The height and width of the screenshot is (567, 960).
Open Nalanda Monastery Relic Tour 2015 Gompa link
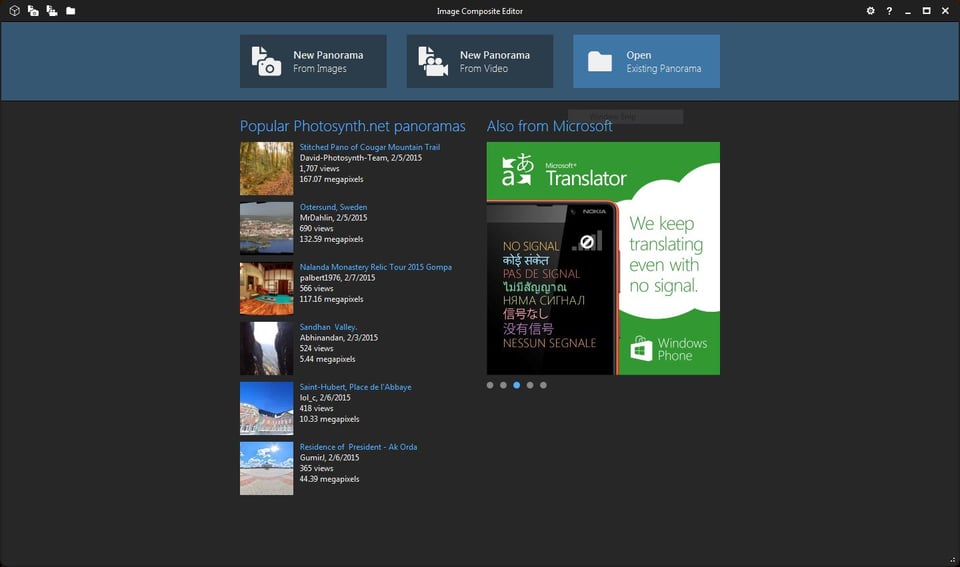pos(375,267)
